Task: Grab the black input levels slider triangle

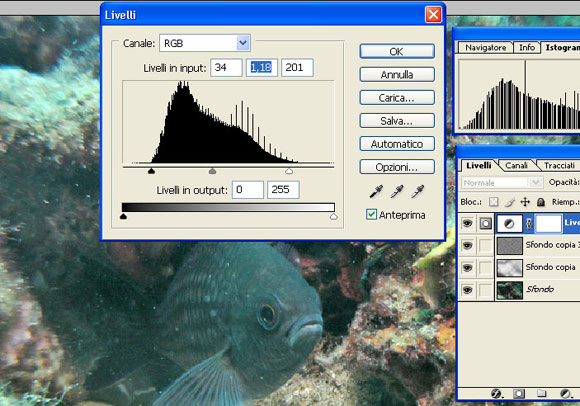Action: (x=151, y=171)
